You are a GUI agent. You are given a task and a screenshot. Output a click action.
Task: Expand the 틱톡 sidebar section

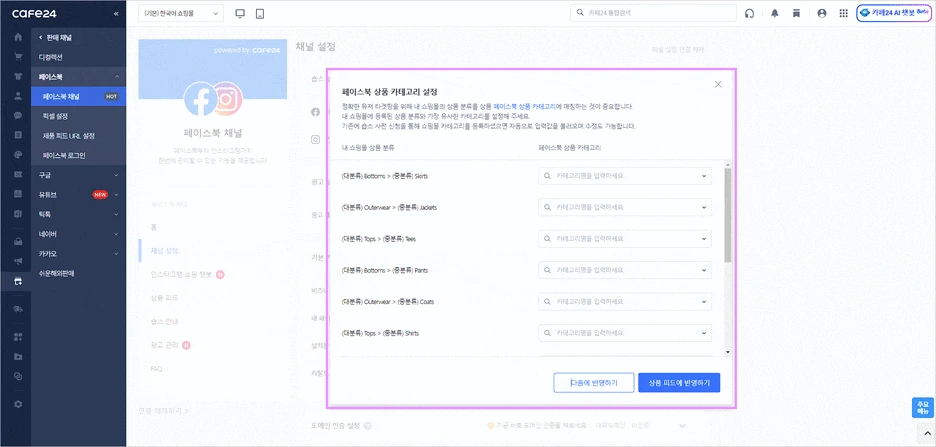coord(116,214)
